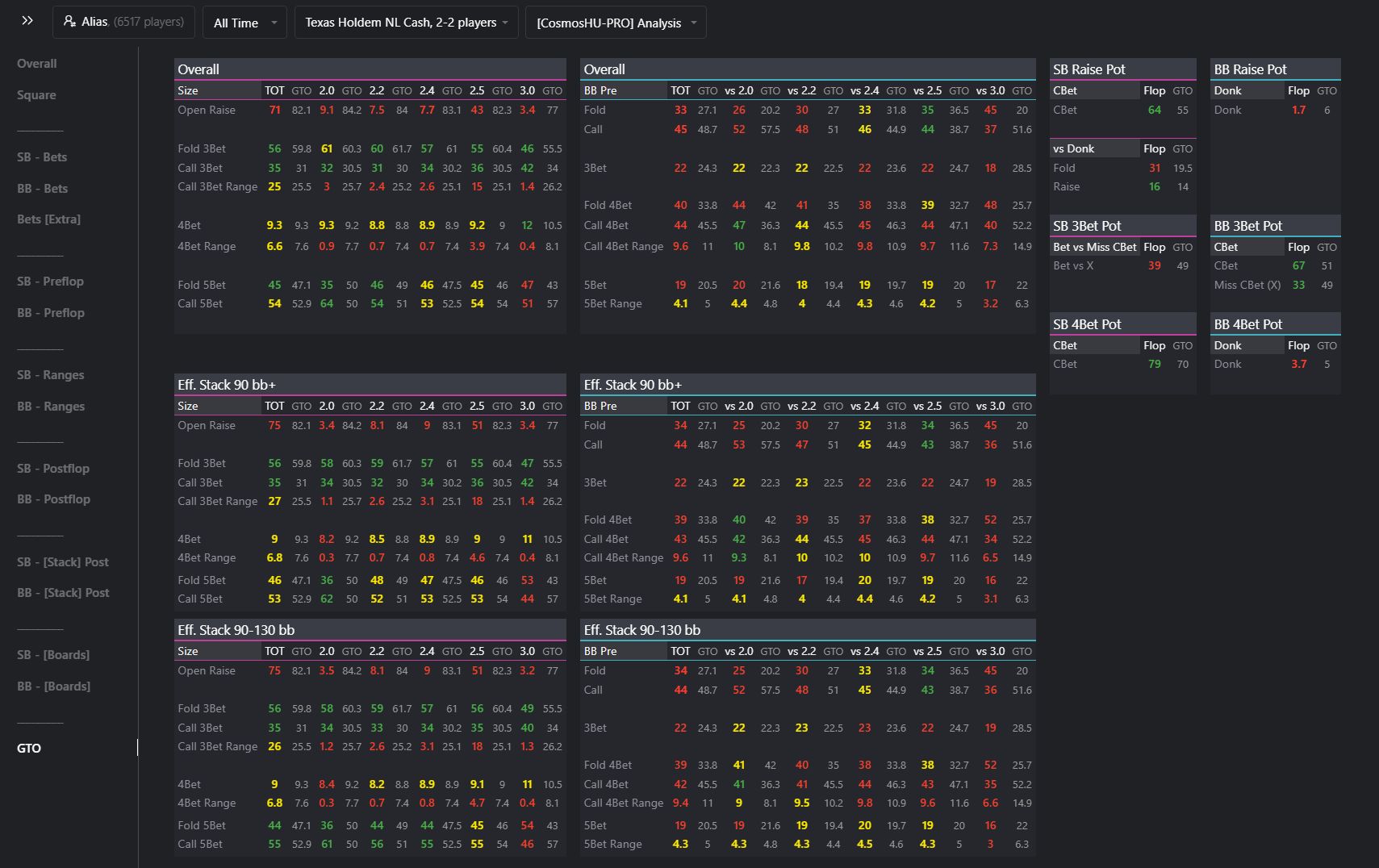Select the Square sidebar item
Image resolution: width=1379 pixels, height=868 pixels.
[x=36, y=95]
